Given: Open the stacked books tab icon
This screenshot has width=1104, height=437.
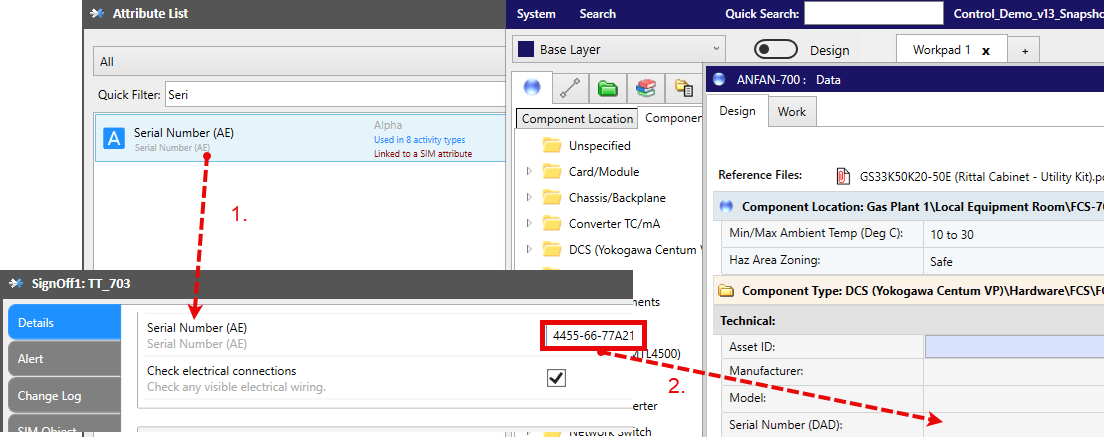Looking at the screenshot, I should [x=645, y=88].
